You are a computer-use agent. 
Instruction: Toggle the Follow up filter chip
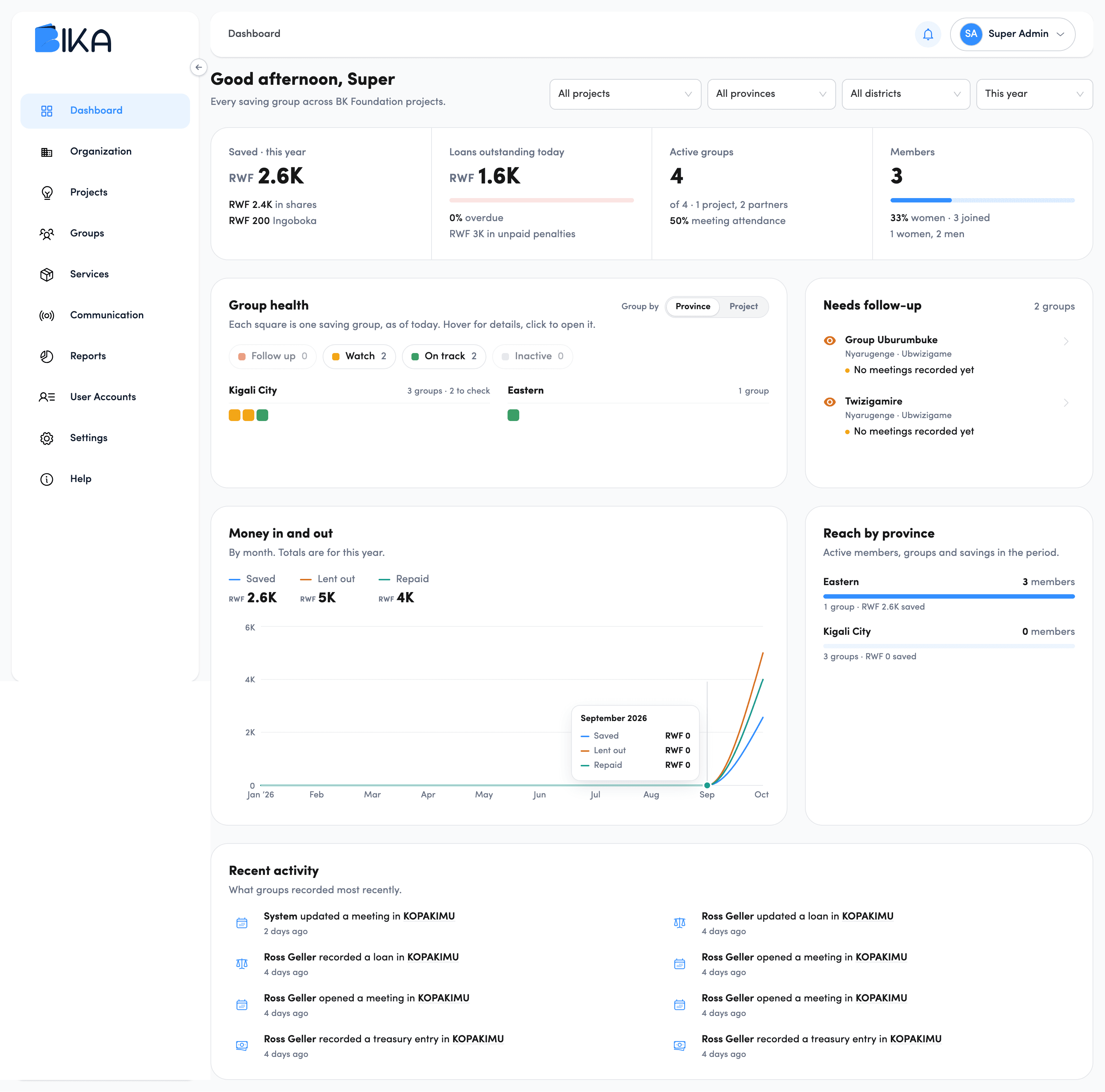point(273,356)
